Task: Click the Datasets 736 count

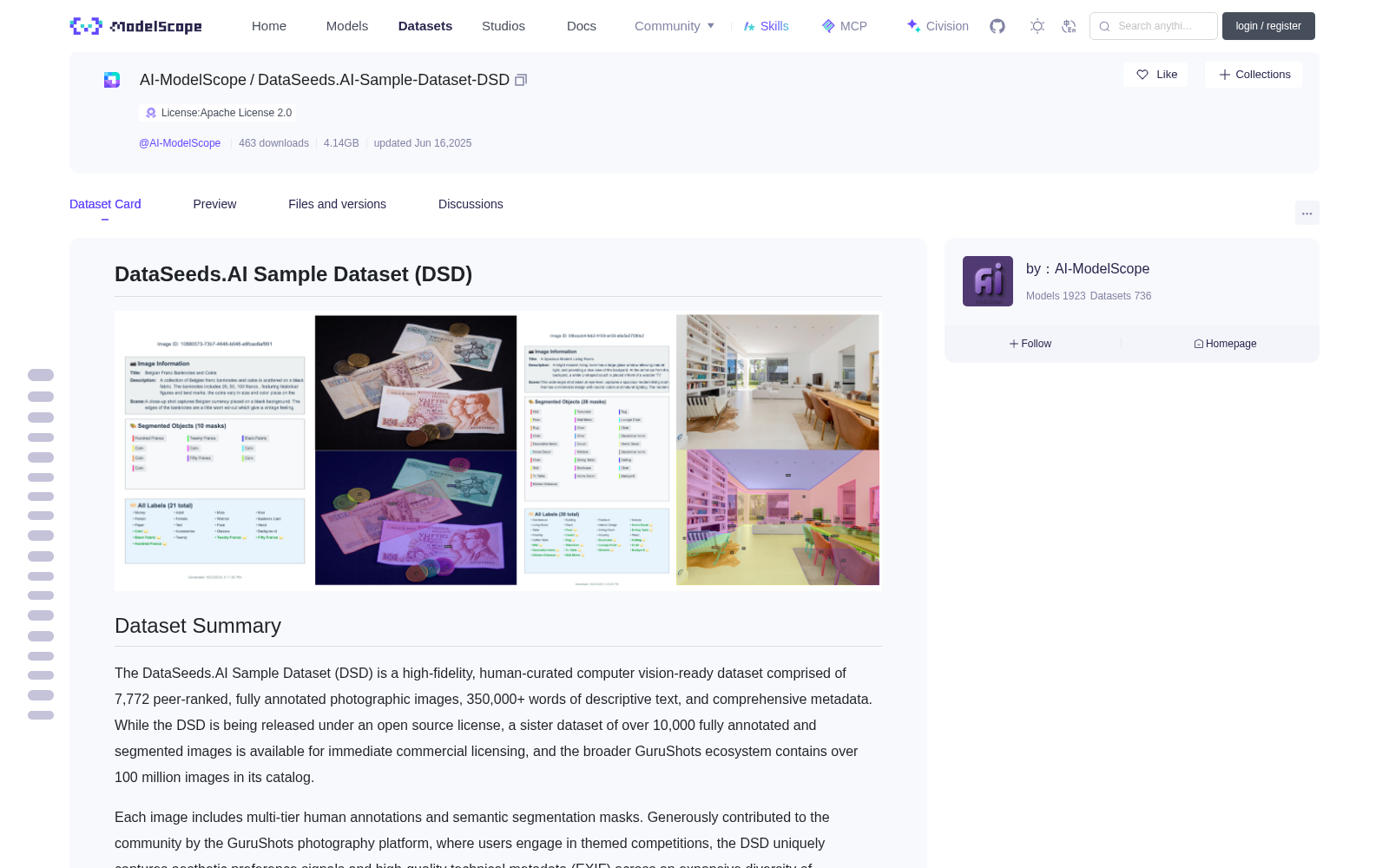Action: coord(1121,296)
